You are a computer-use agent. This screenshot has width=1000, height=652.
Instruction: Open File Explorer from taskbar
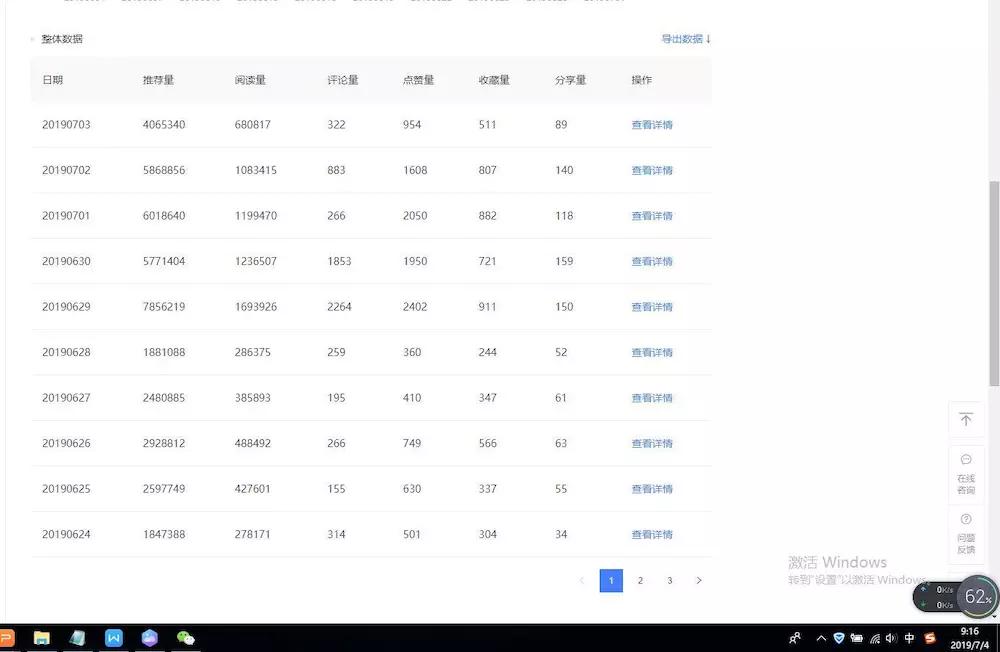pyautogui.click(x=41, y=637)
